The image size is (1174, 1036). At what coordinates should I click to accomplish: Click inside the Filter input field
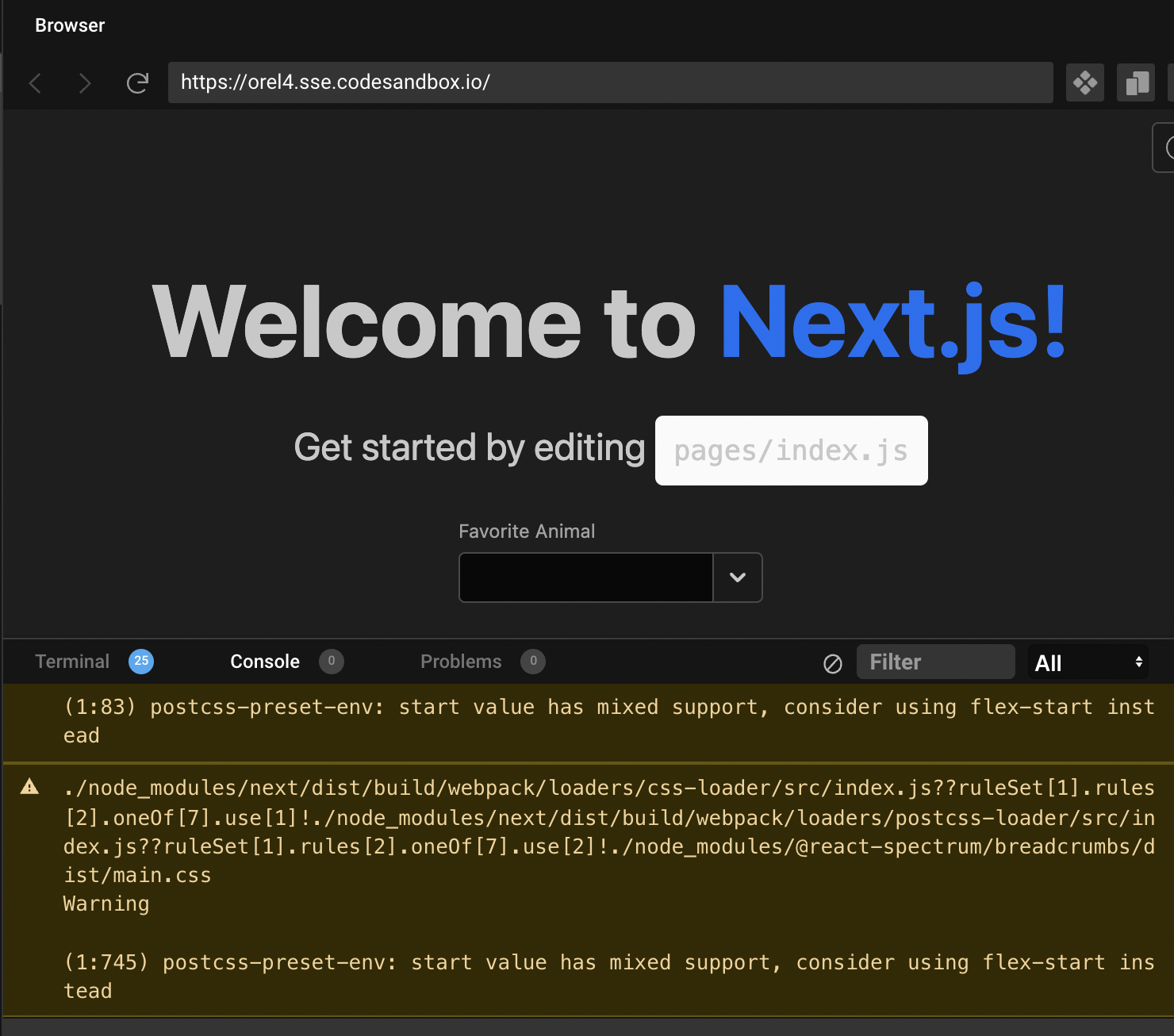[x=936, y=661]
